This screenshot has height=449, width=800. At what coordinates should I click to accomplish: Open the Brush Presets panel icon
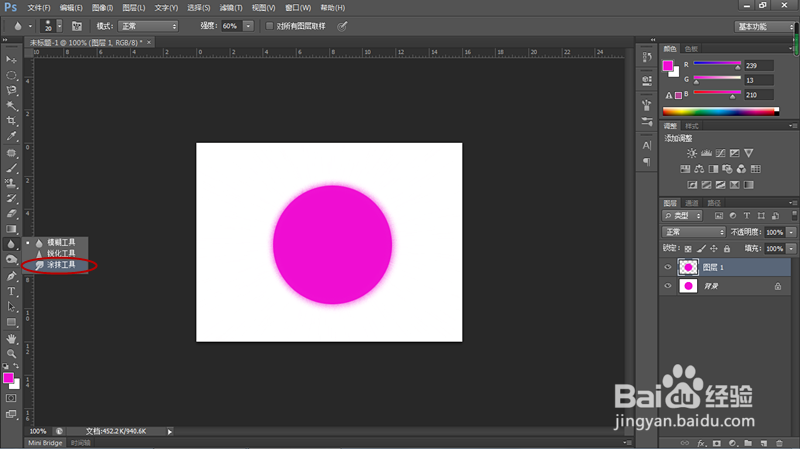647,121
